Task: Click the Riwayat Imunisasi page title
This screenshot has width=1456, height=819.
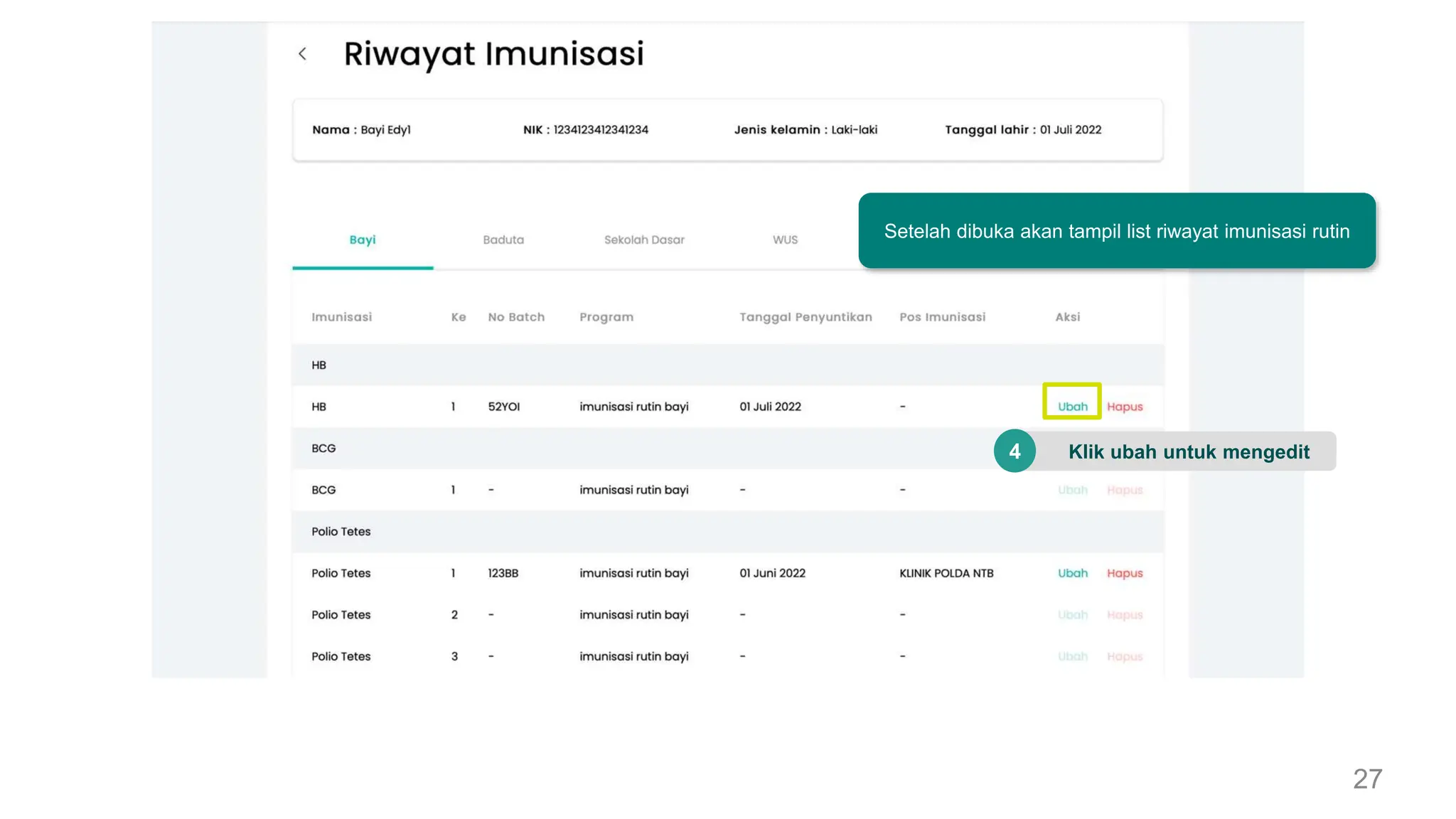Action: pyautogui.click(x=494, y=54)
